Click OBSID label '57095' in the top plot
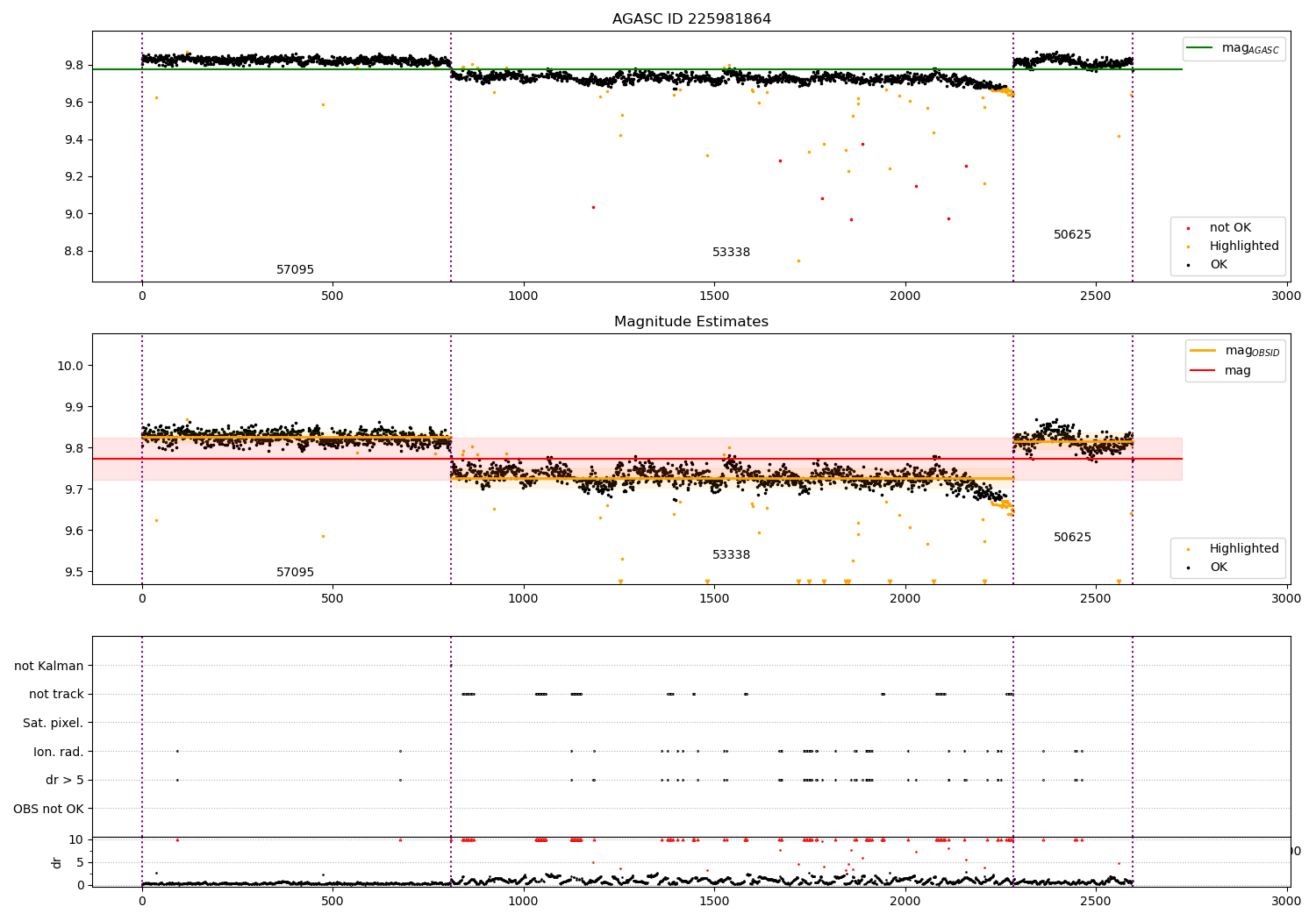Viewport: 1316px width, 921px height. pyautogui.click(x=295, y=270)
